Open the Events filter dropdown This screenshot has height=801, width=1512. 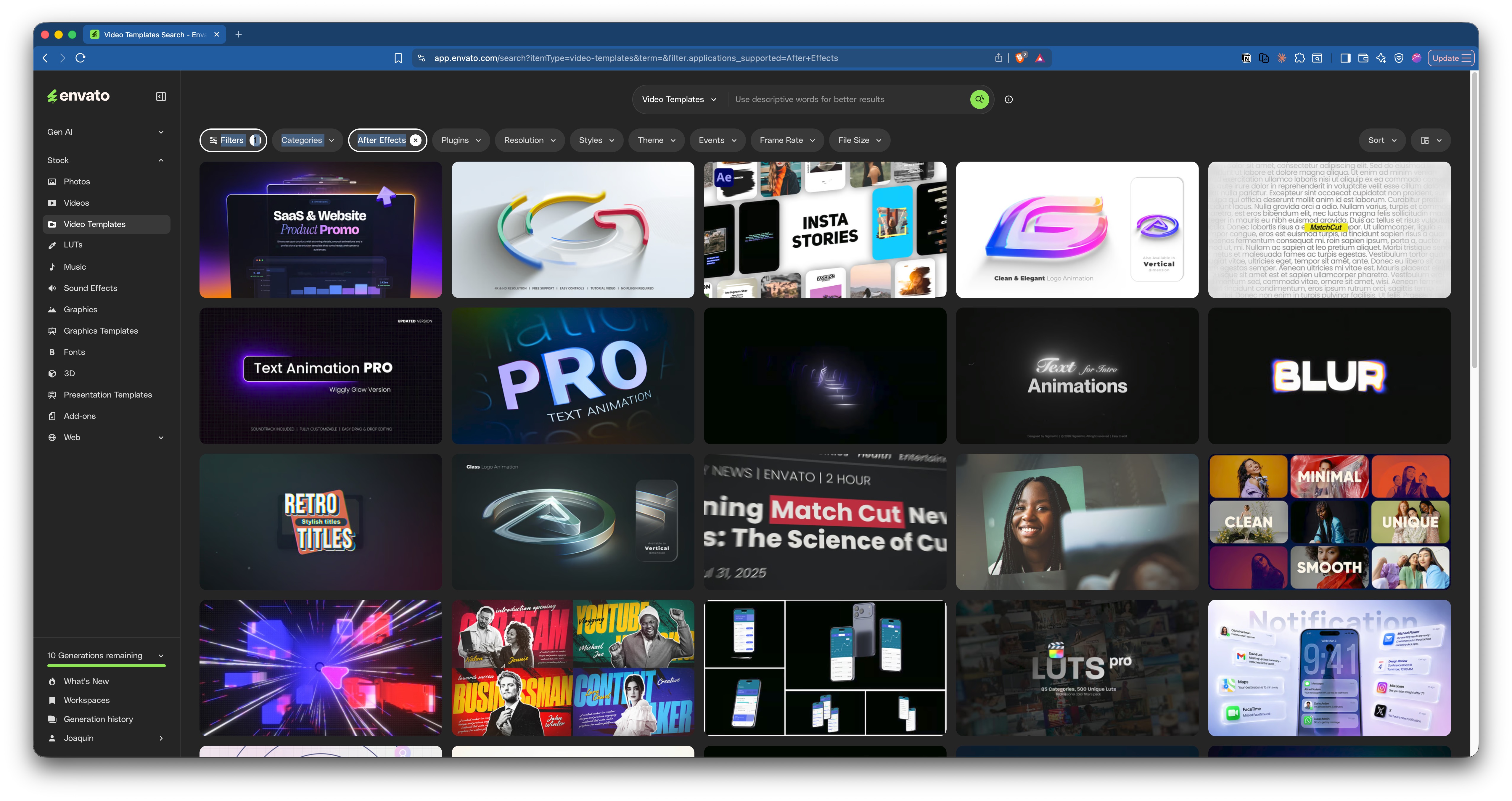(x=717, y=140)
